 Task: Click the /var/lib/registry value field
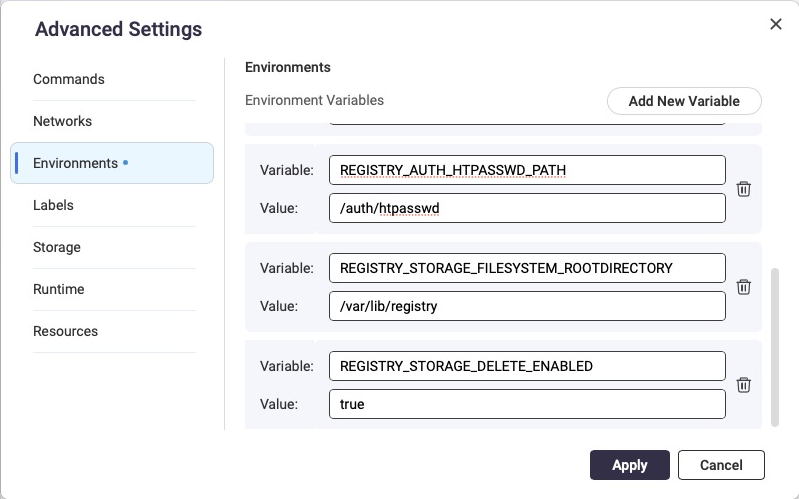pos(527,306)
